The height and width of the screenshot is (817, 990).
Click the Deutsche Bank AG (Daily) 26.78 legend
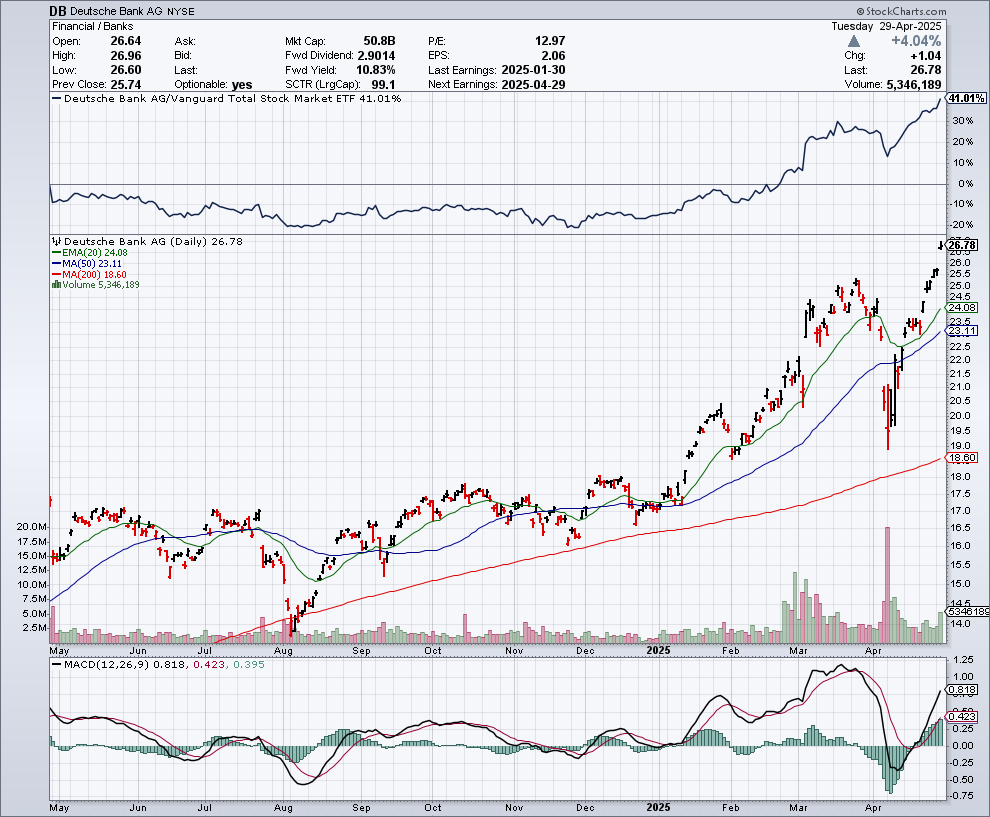pyautogui.click(x=153, y=241)
